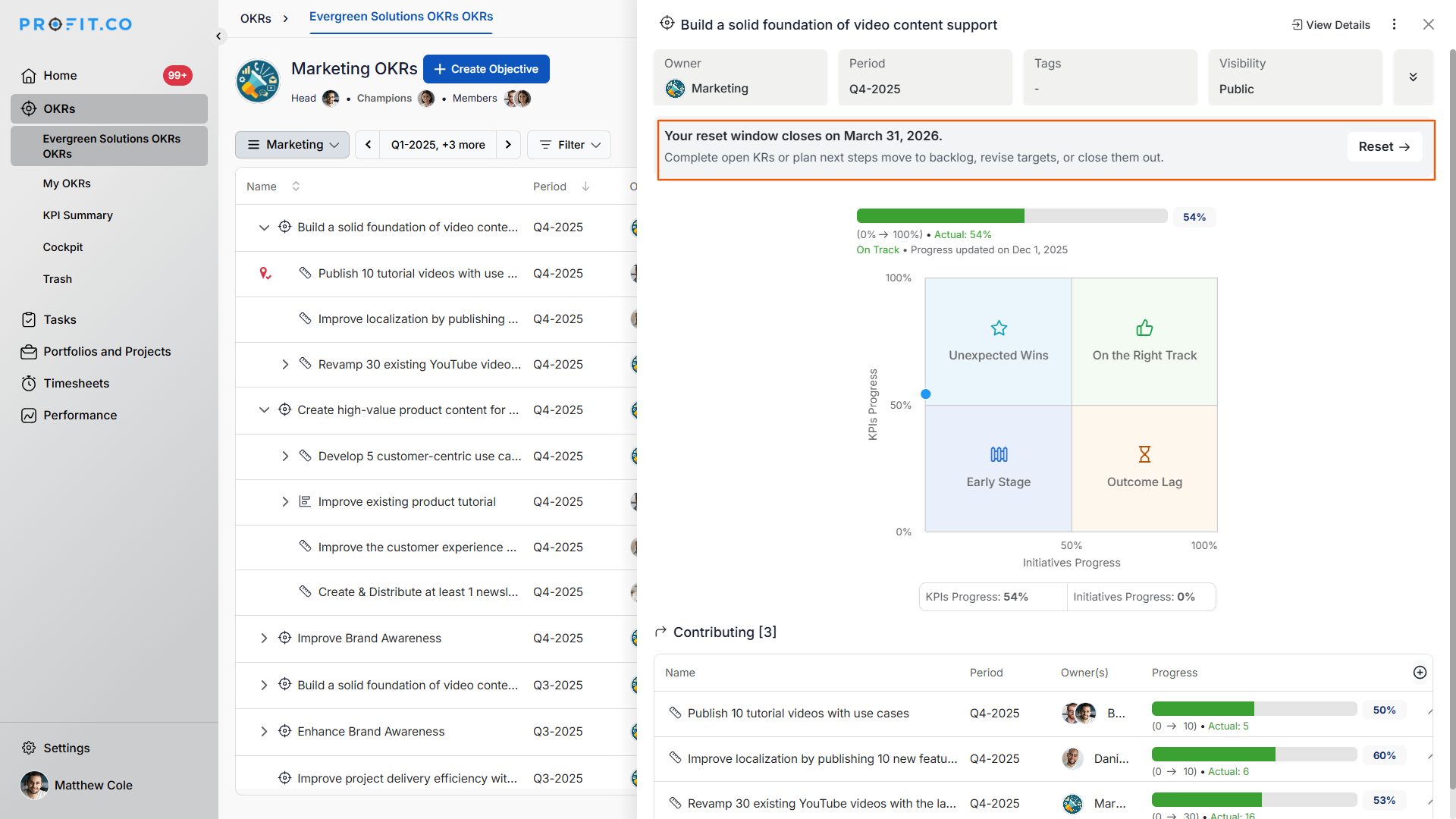Sort the list by Name column
1456x819 pixels.
(296, 187)
